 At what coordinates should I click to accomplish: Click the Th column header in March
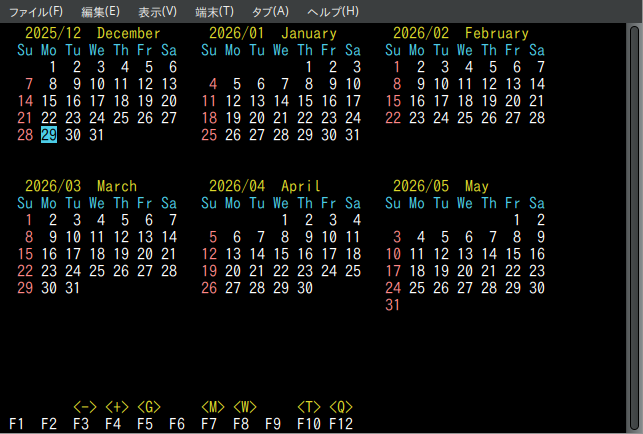121,203
